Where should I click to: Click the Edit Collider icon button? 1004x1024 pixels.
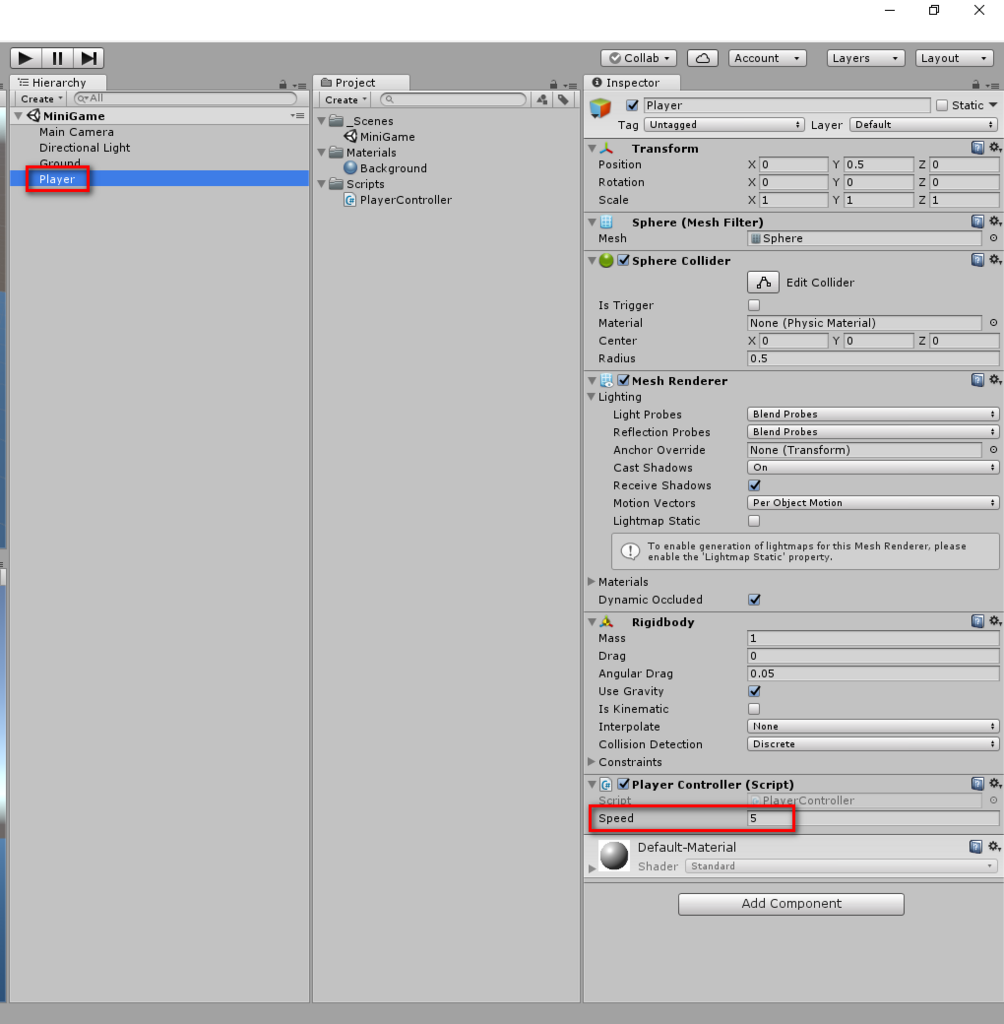click(763, 282)
